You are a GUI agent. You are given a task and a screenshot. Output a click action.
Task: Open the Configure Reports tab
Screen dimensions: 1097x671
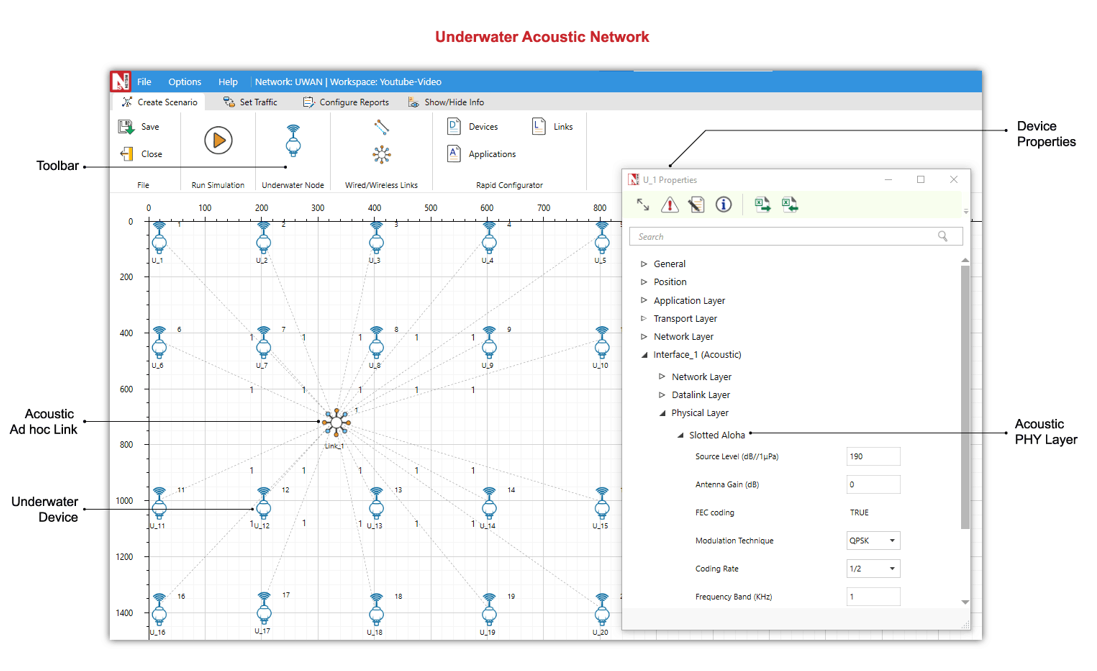(345, 102)
